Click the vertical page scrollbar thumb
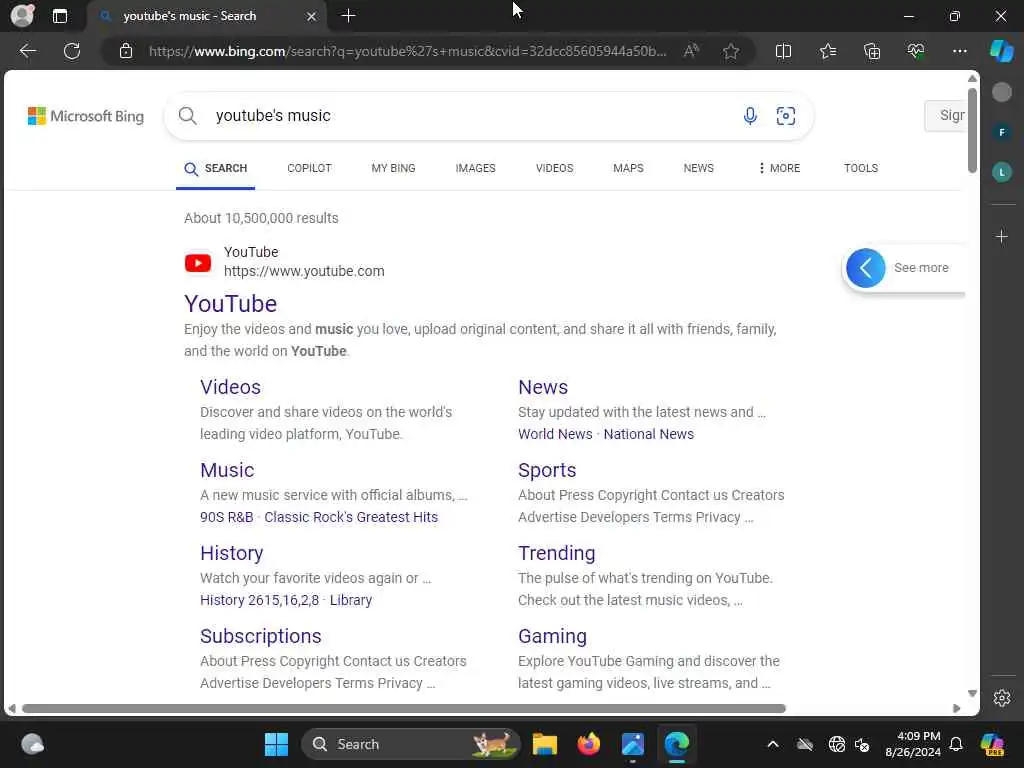 972,131
